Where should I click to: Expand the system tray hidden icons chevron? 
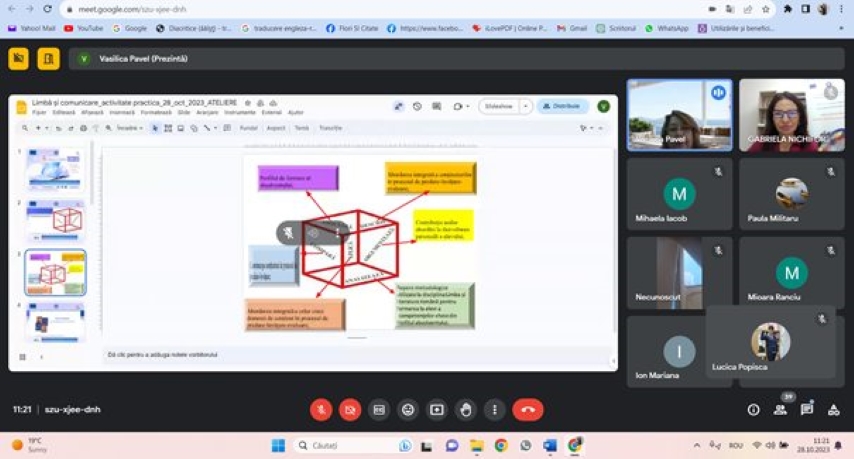tap(697, 445)
